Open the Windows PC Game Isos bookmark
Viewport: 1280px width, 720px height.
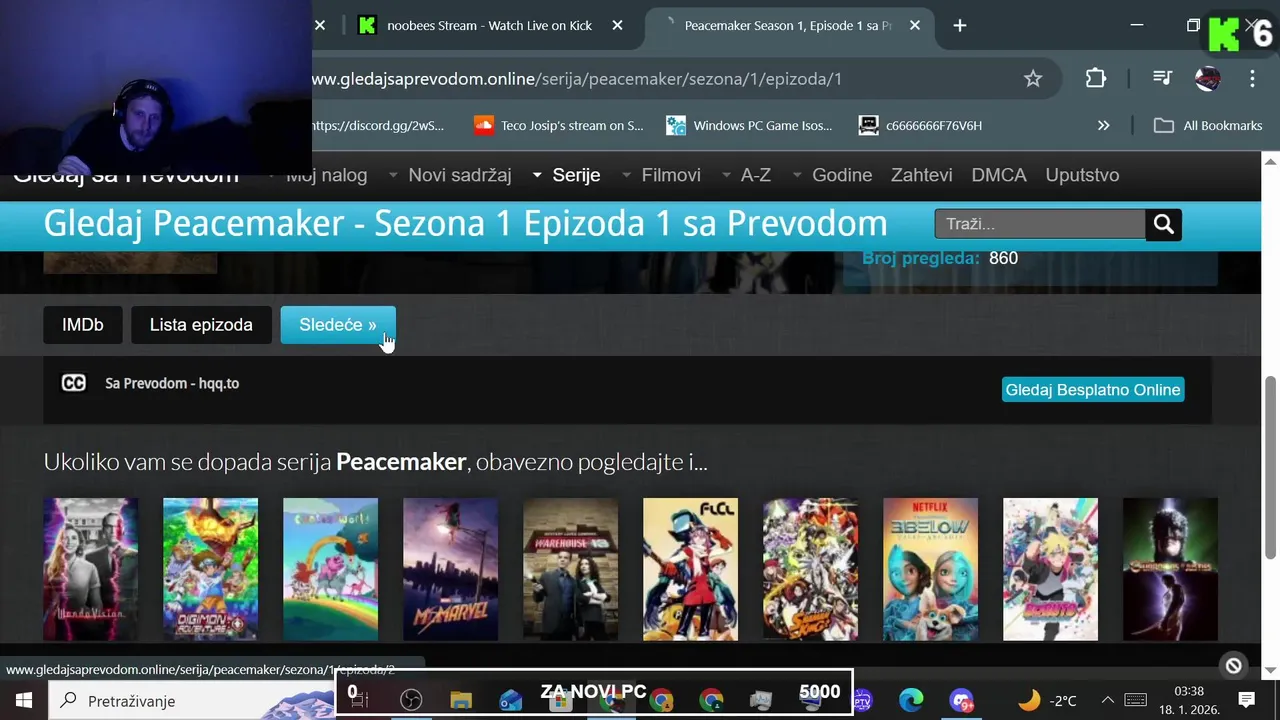coord(750,125)
